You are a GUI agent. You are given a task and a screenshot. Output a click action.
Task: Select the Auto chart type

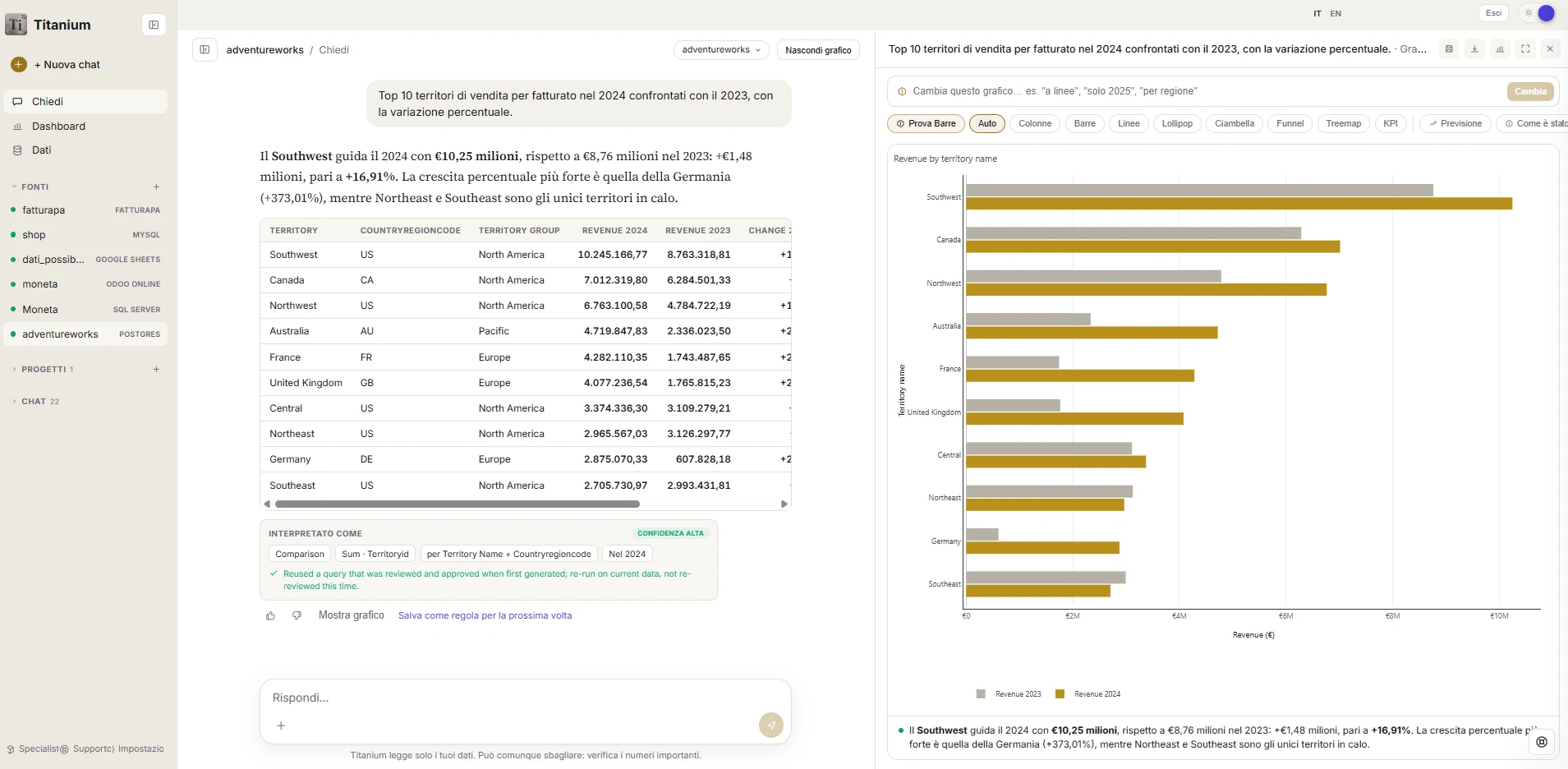point(987,124)
